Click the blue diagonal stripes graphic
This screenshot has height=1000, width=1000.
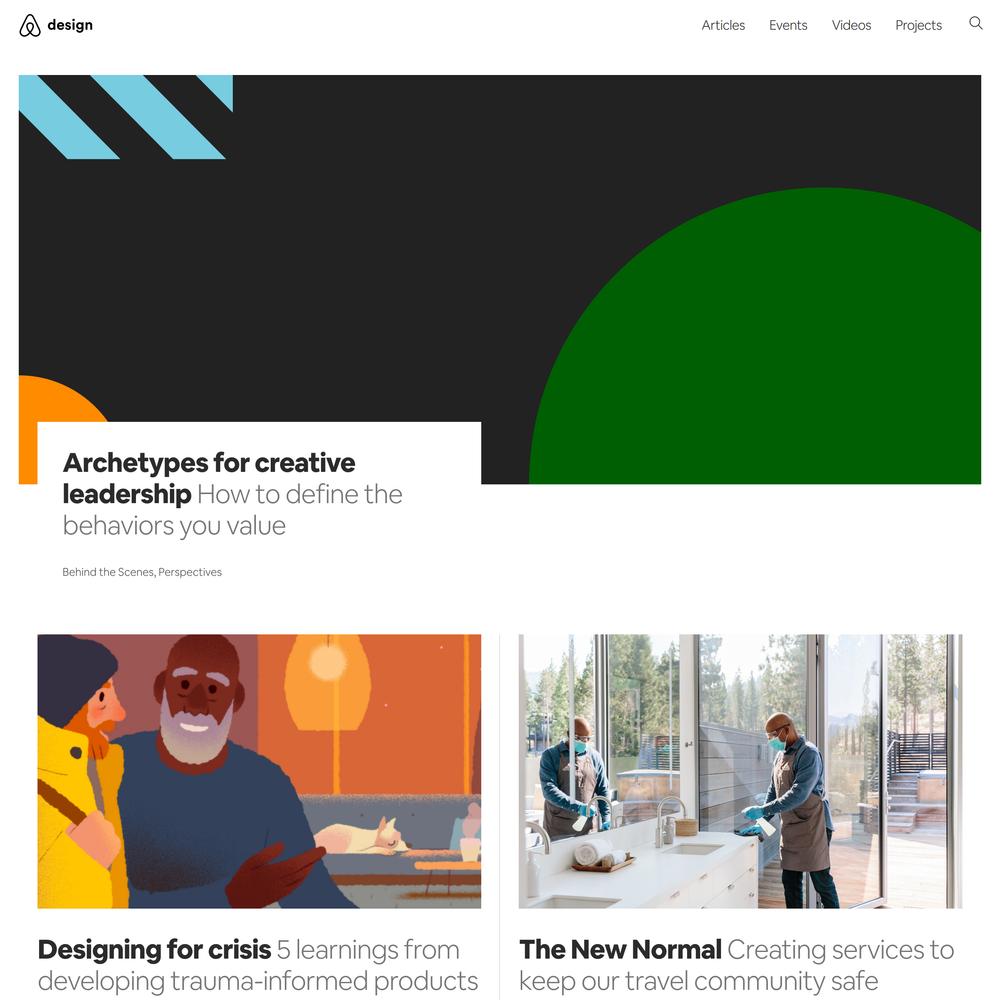click(x=126, y=117)
